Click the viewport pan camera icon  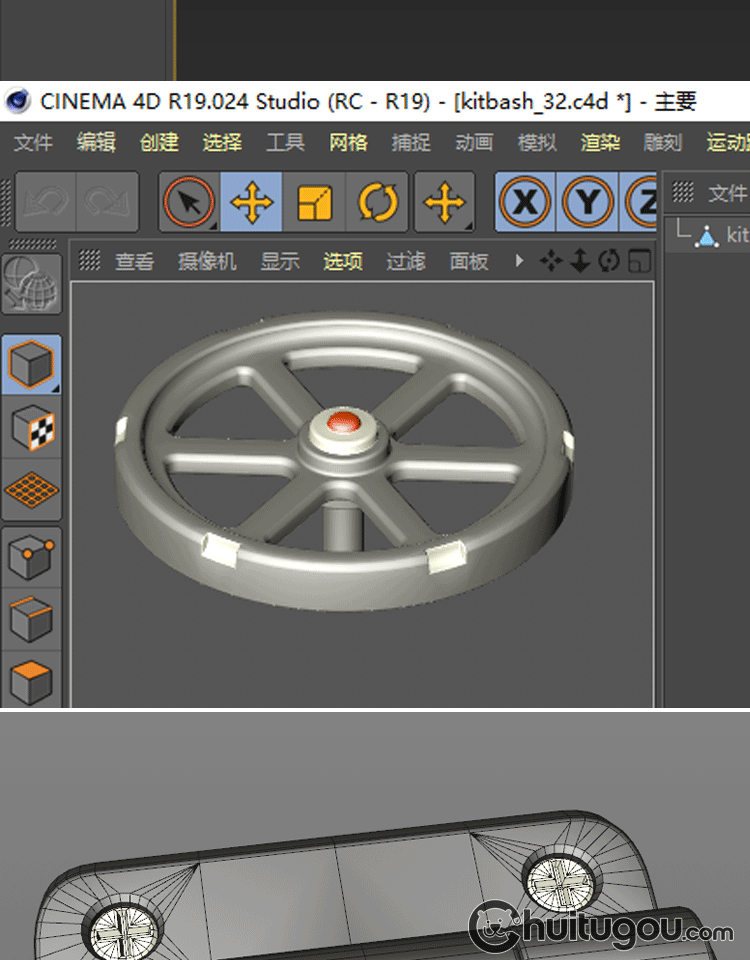551,261
